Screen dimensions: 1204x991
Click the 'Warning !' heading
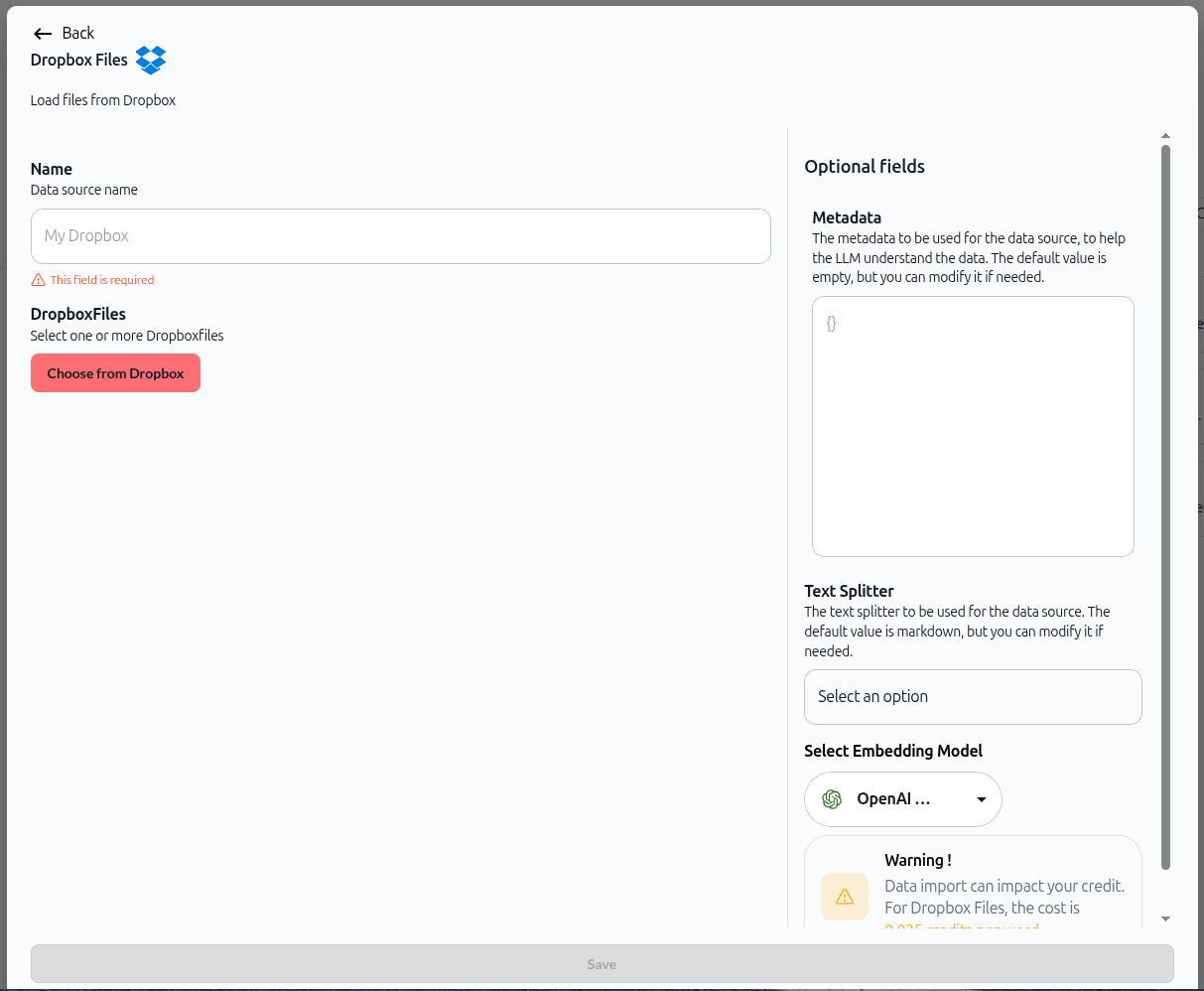pos(918,861)
